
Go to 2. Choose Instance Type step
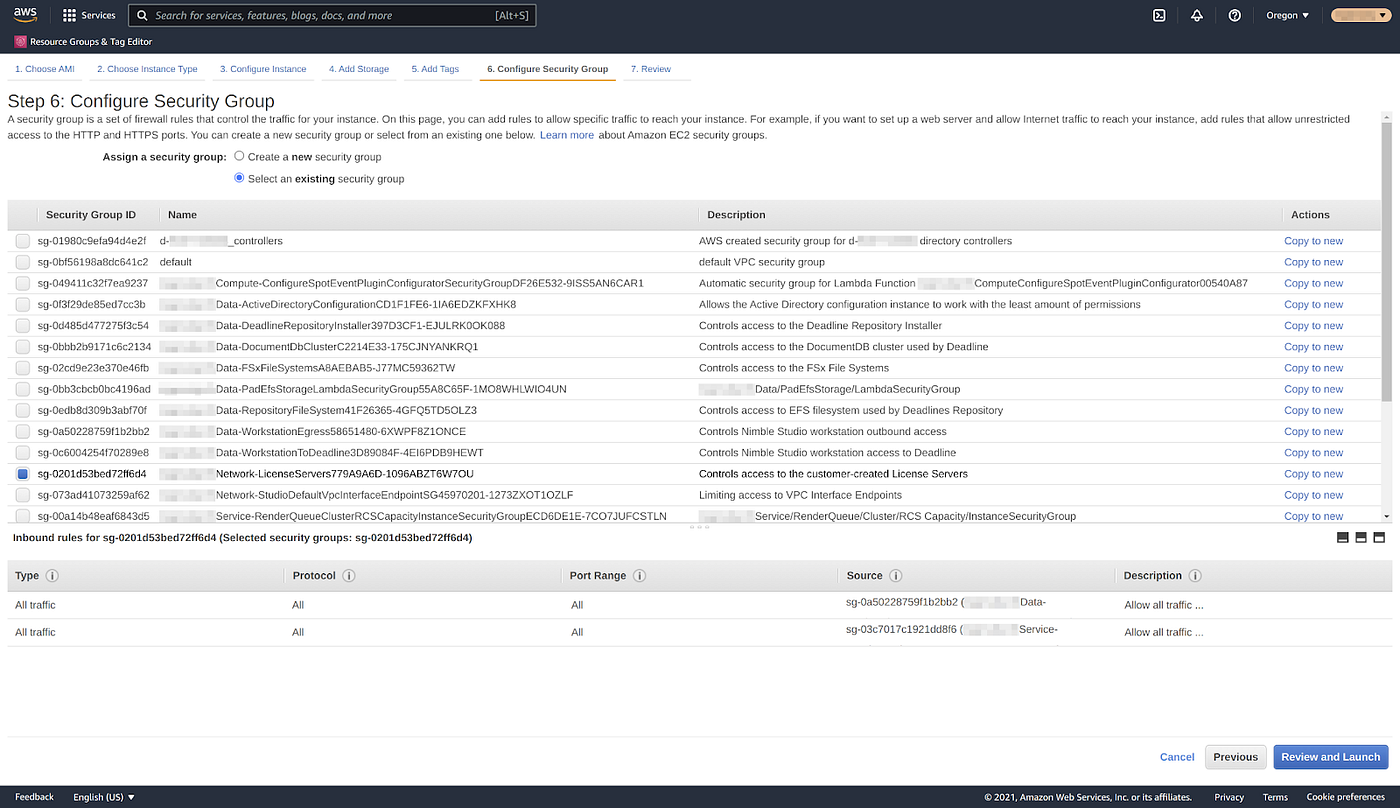[147, 69]
